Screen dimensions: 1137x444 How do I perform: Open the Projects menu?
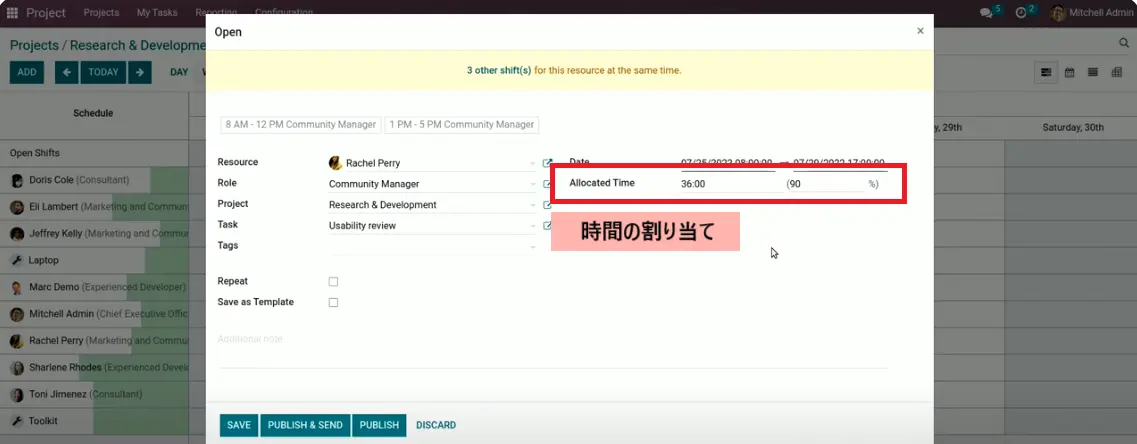[102, 12]
